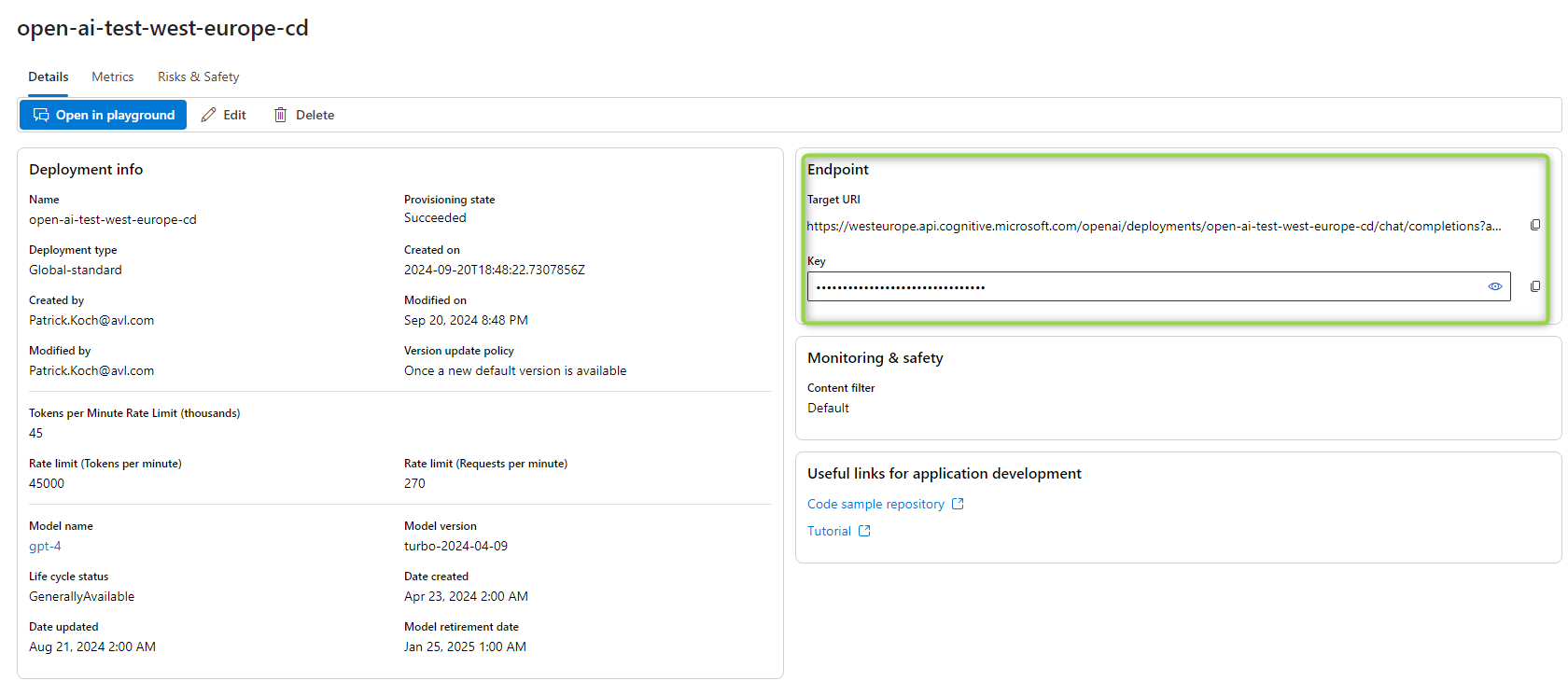
Task: Select 'Once a new default version is available'
Action: click(515, 370)
